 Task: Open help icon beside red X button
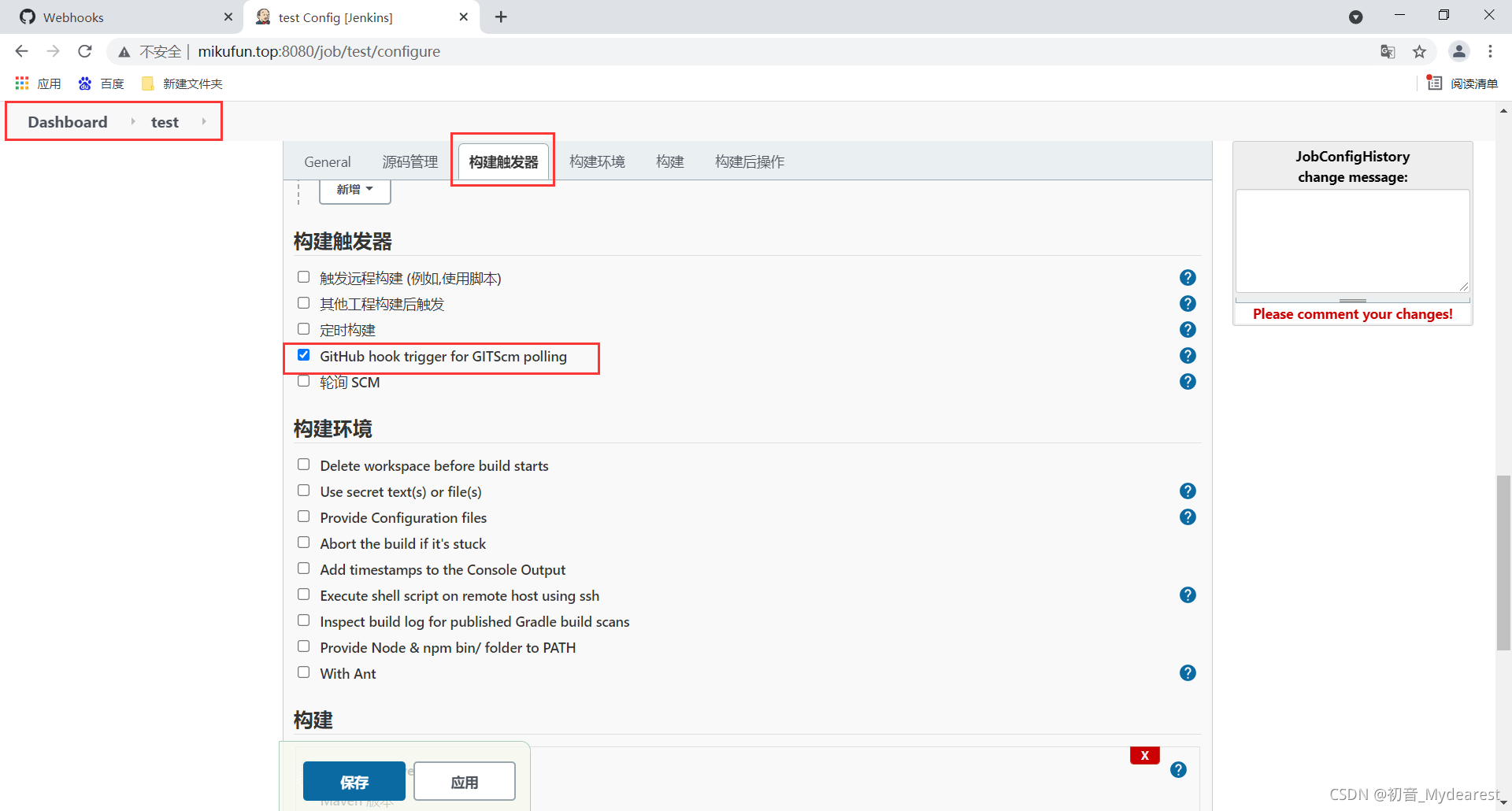(x=1178, y=770)
